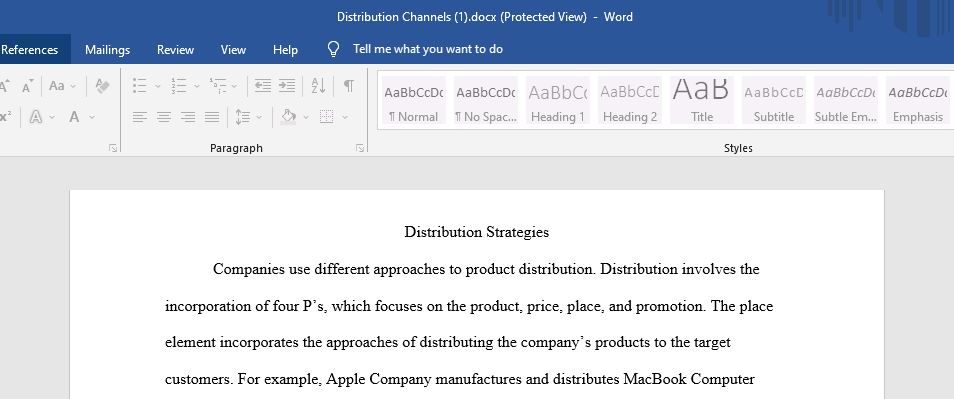Open the Shading color dropdown arrow
Image resolution: width=954 pixels, height=399 pixels.
pos(305,117)
